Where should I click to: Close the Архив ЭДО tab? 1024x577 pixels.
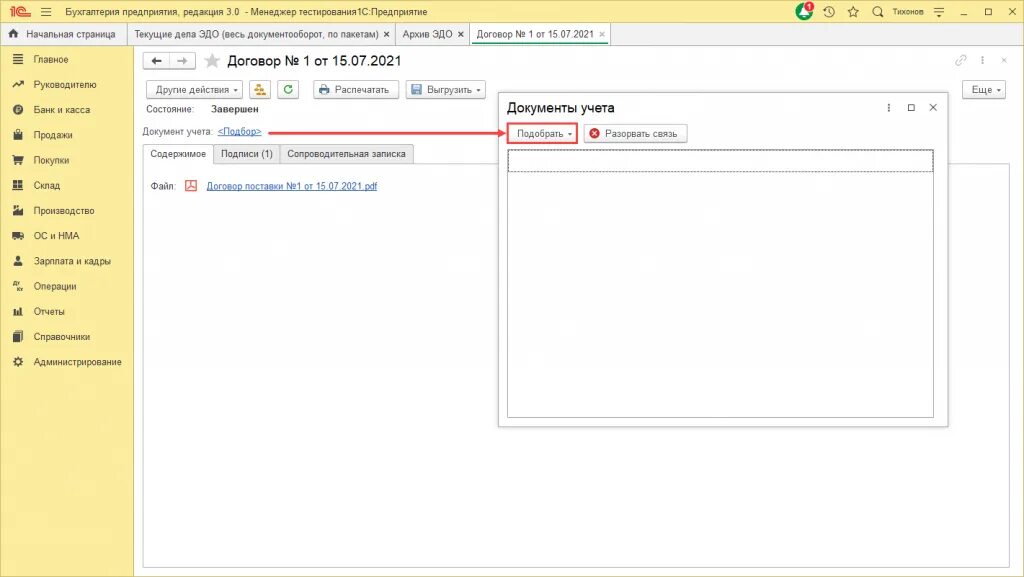pyautogui.click(x=460, y=35)
